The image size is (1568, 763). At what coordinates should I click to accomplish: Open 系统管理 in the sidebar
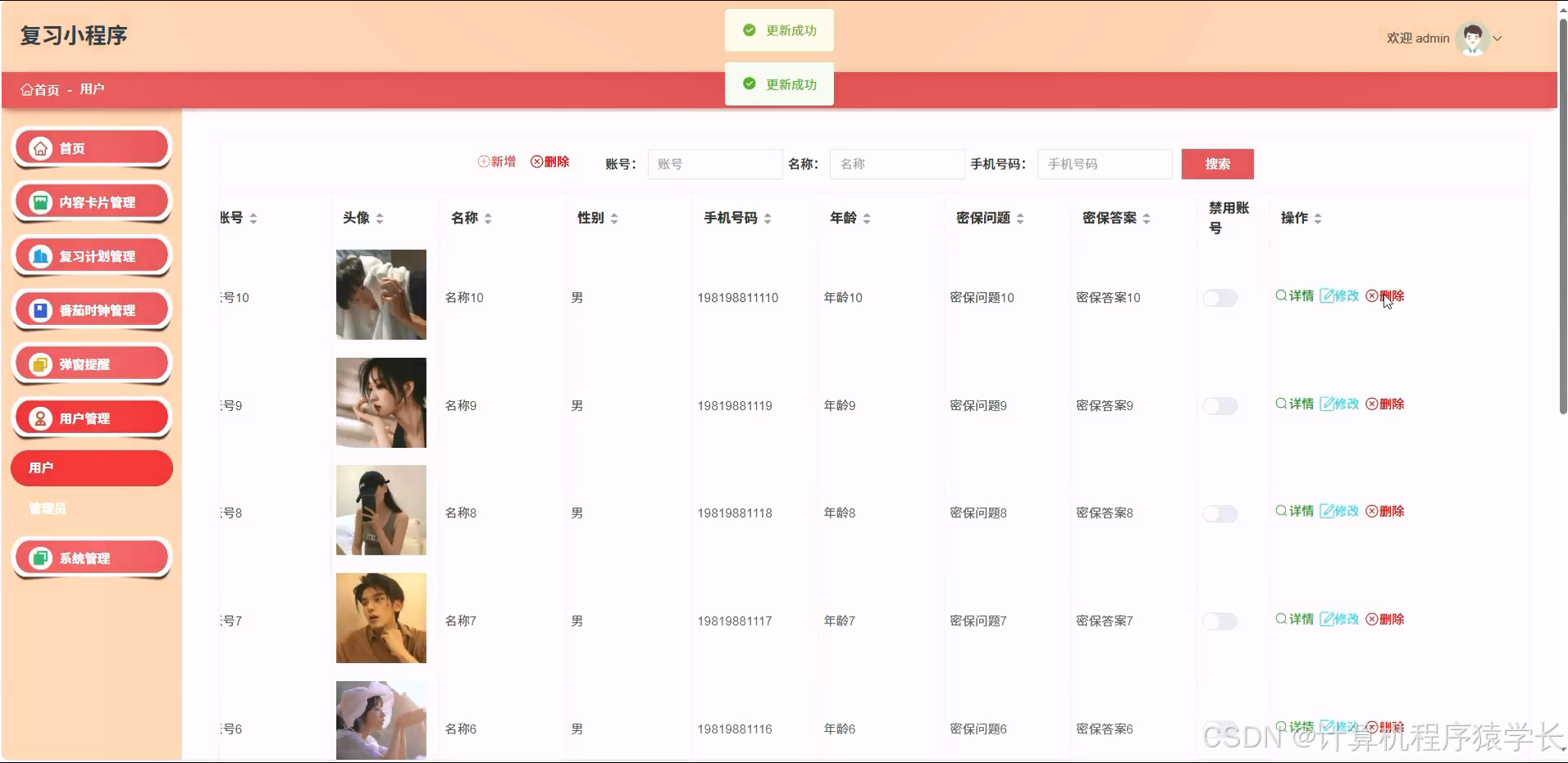point(91,557)
